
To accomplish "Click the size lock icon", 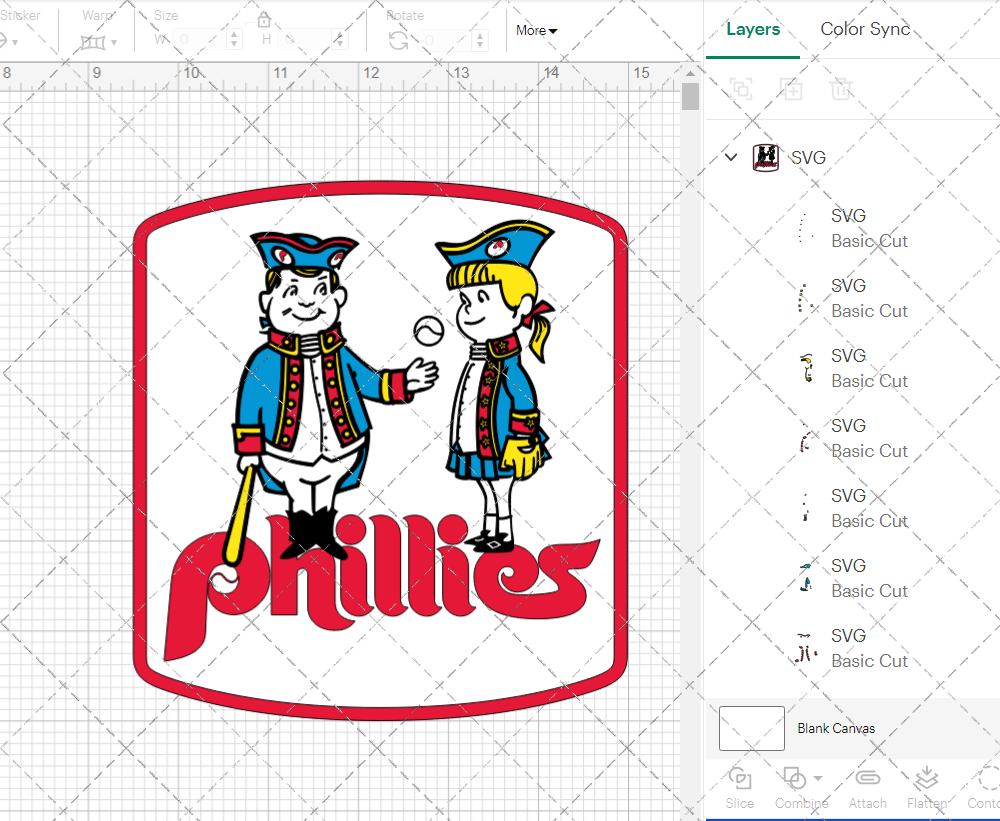I will coord(264,20).
